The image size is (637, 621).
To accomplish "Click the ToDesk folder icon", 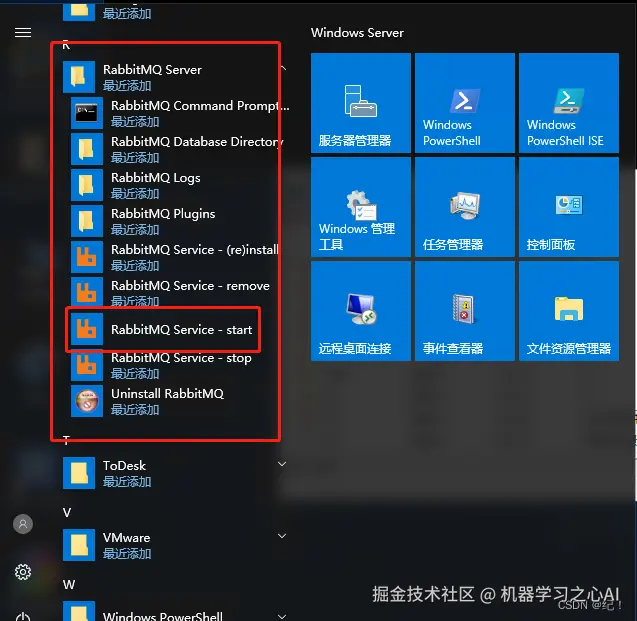I will pyautogui.click(x=79, y=473).
